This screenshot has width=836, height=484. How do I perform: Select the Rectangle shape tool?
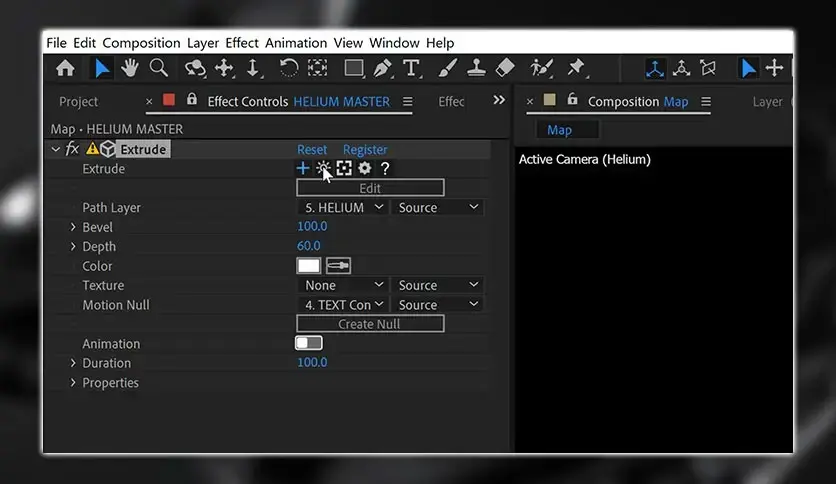(353, 68)
